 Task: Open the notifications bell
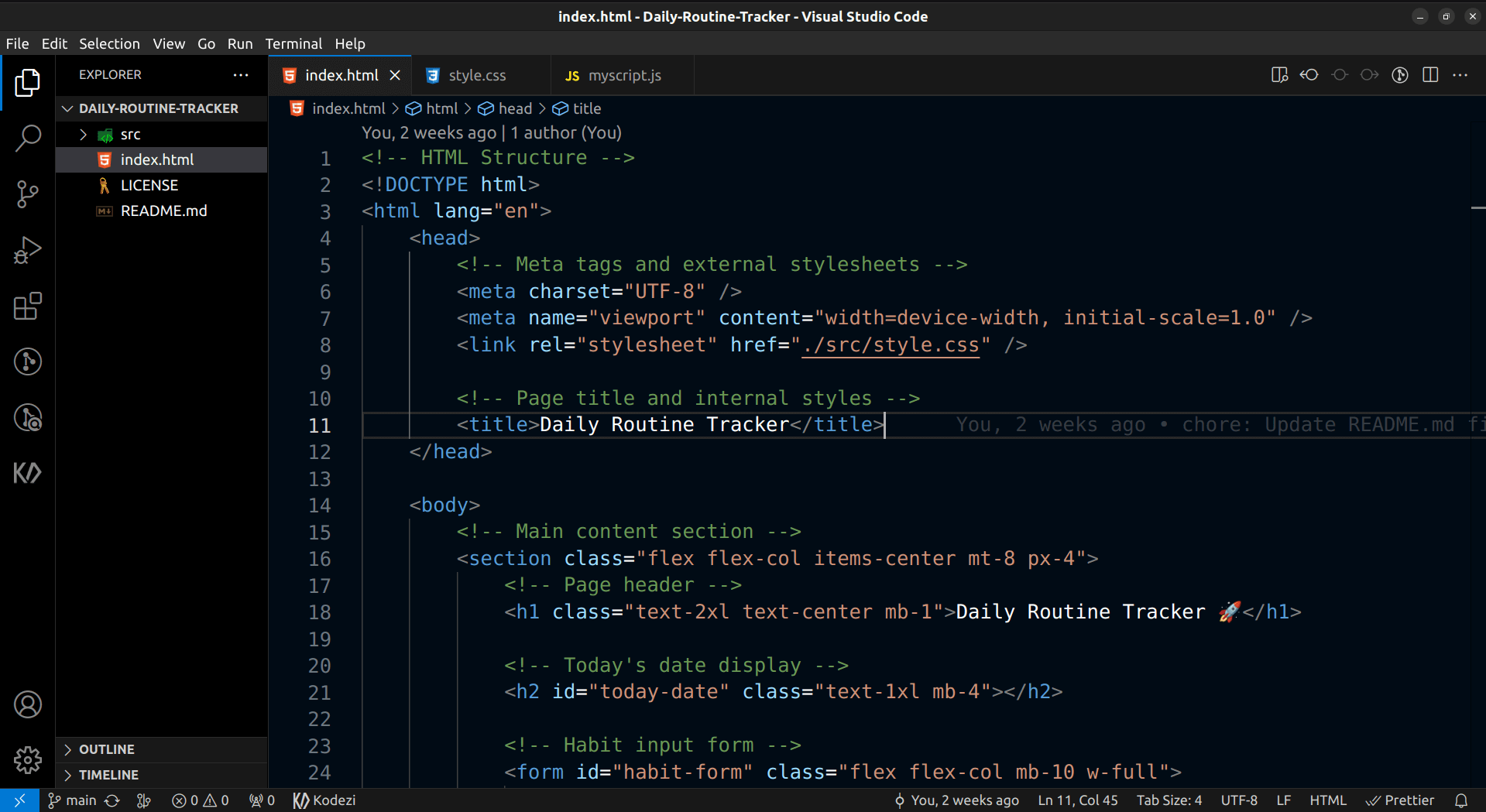[1461, 800]
